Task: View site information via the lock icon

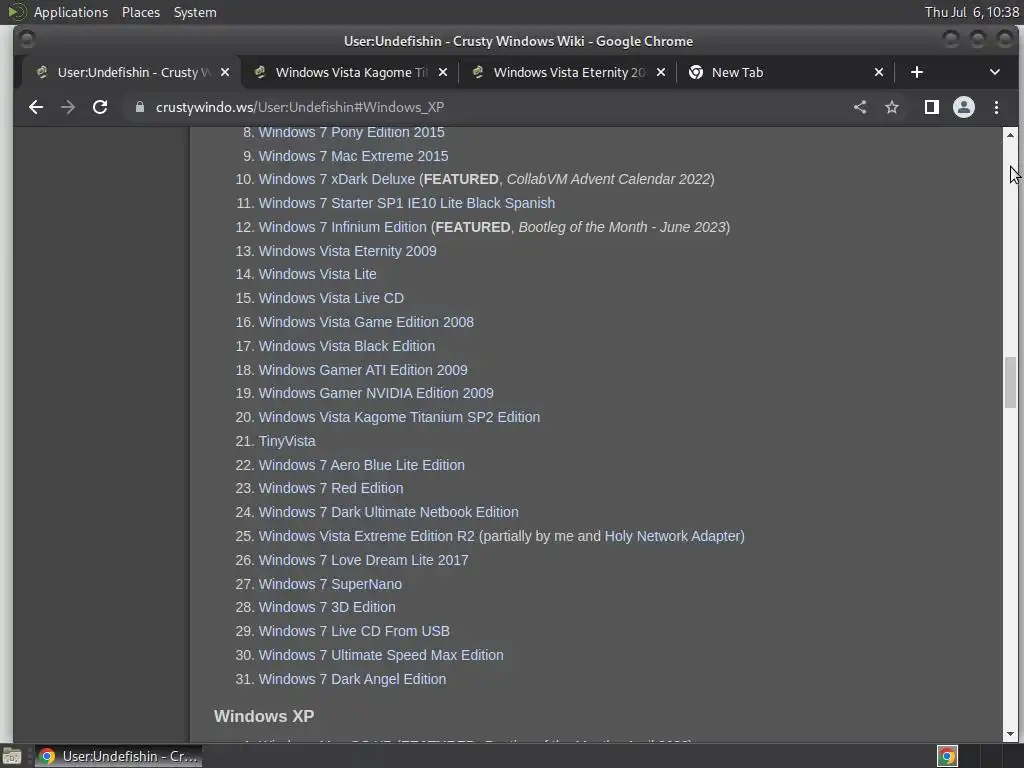Action: pyautogui.click(x=139, y=107)
